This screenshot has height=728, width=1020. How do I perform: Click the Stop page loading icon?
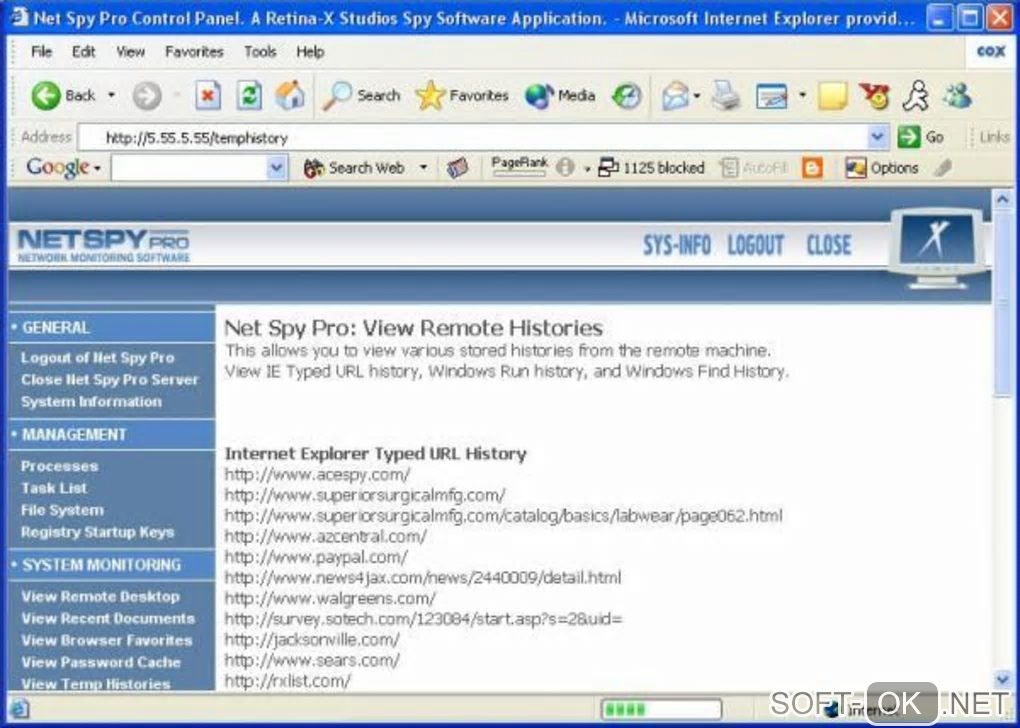tap(208, 96)
